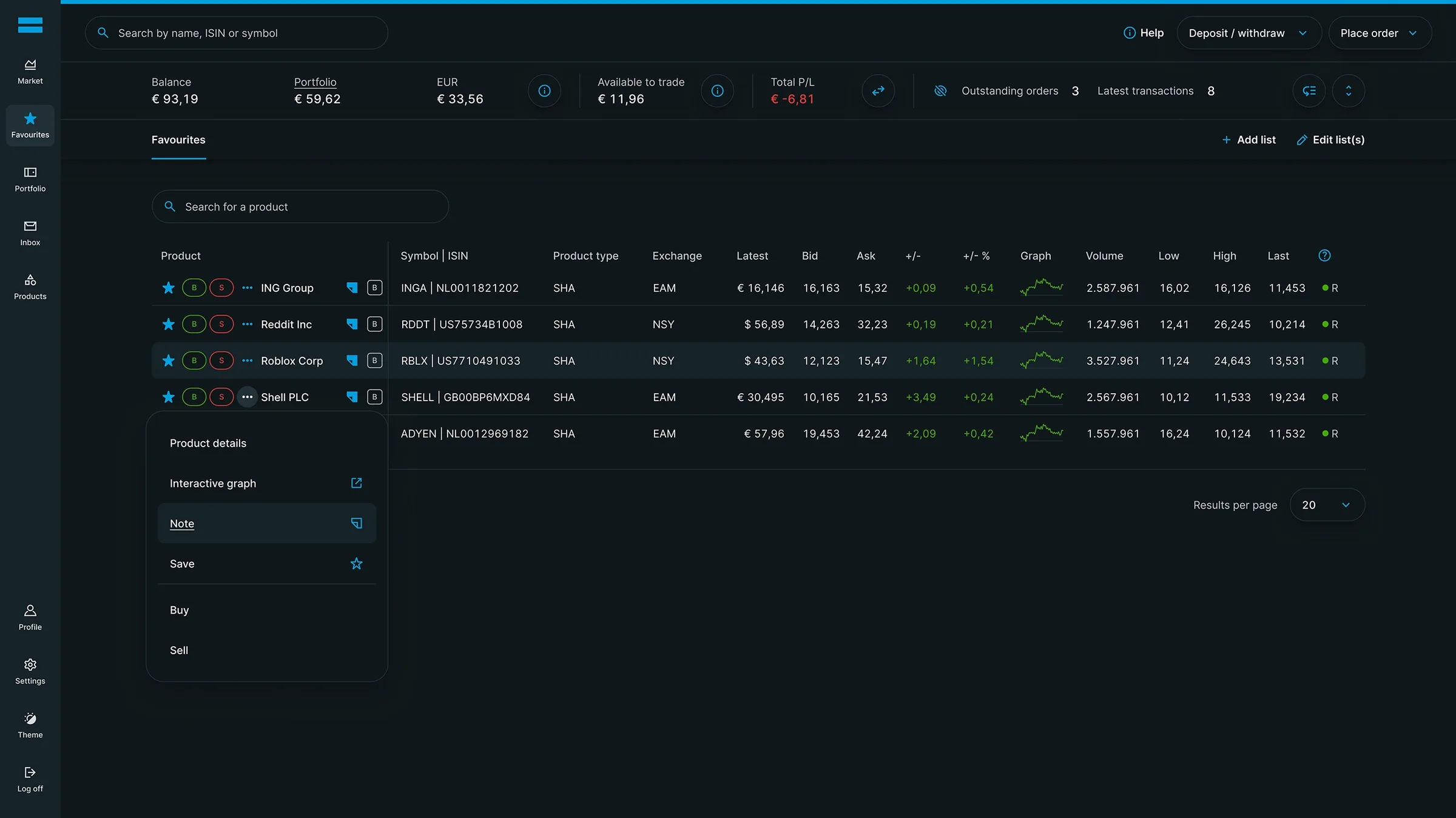Image resolution: width=1456 pixels, height=818 pixels.
Task: Open the ADYEN row mini graph
Action: point(1041,433)
